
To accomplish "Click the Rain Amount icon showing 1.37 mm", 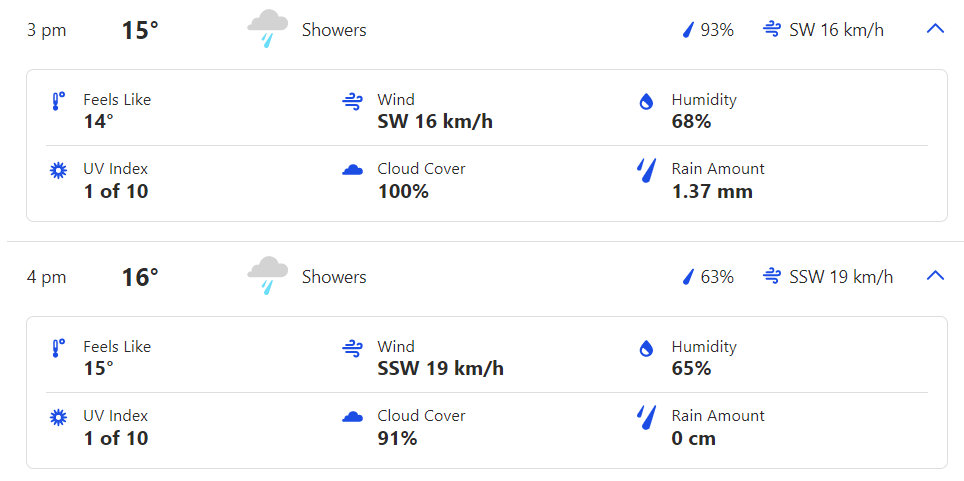I will [646, 170].
